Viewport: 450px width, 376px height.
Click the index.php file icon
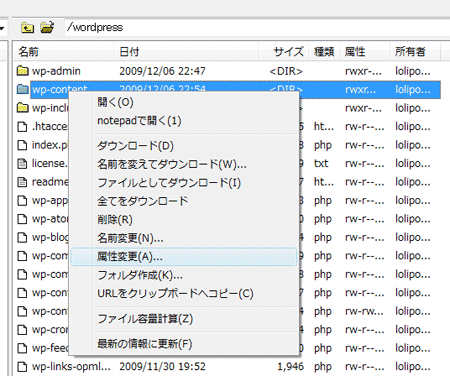[22, 145]
